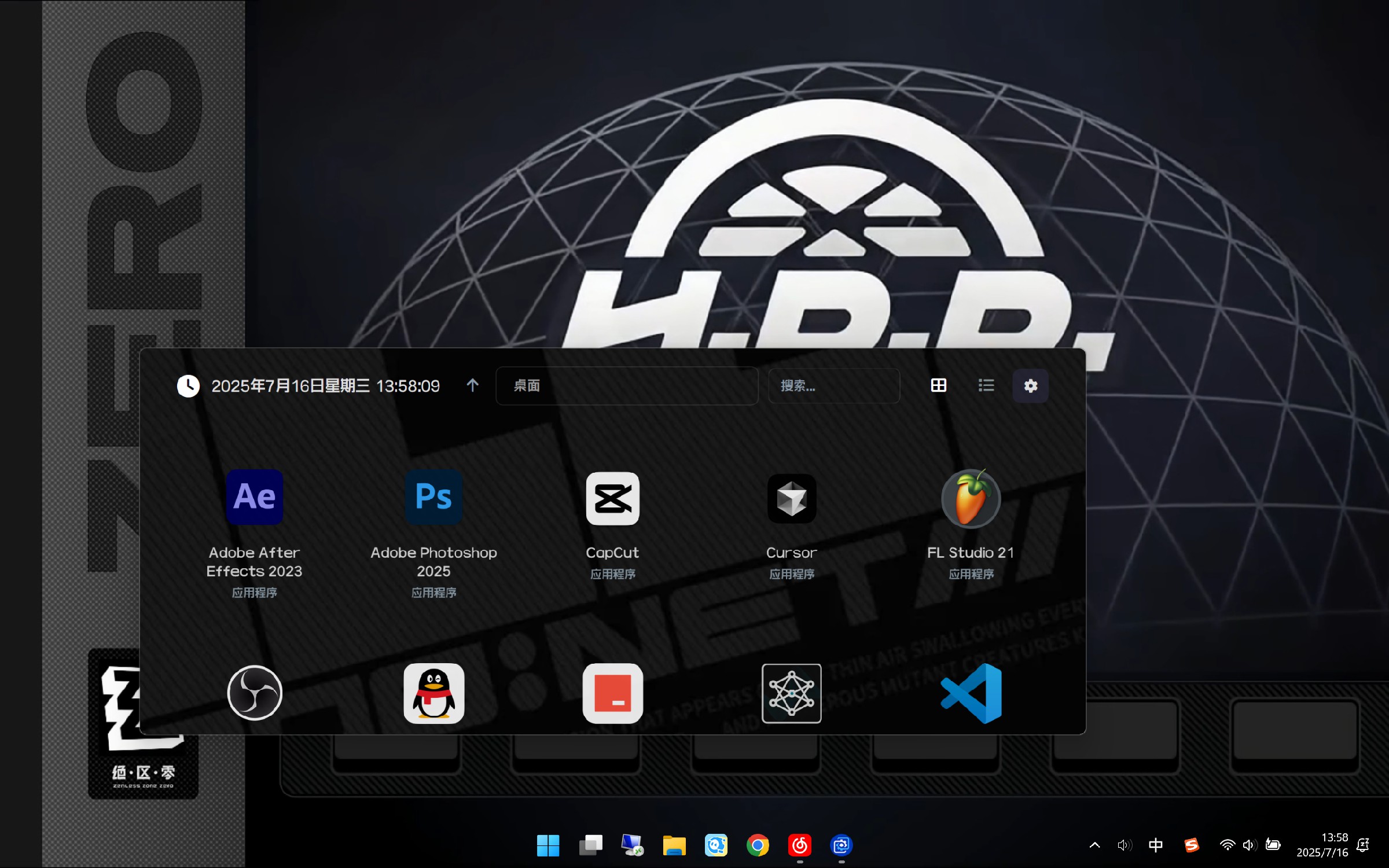The width and height of the screenshot is (1389, 868).
Task: Go up one folder level arrow
Action: click(472, 385)
